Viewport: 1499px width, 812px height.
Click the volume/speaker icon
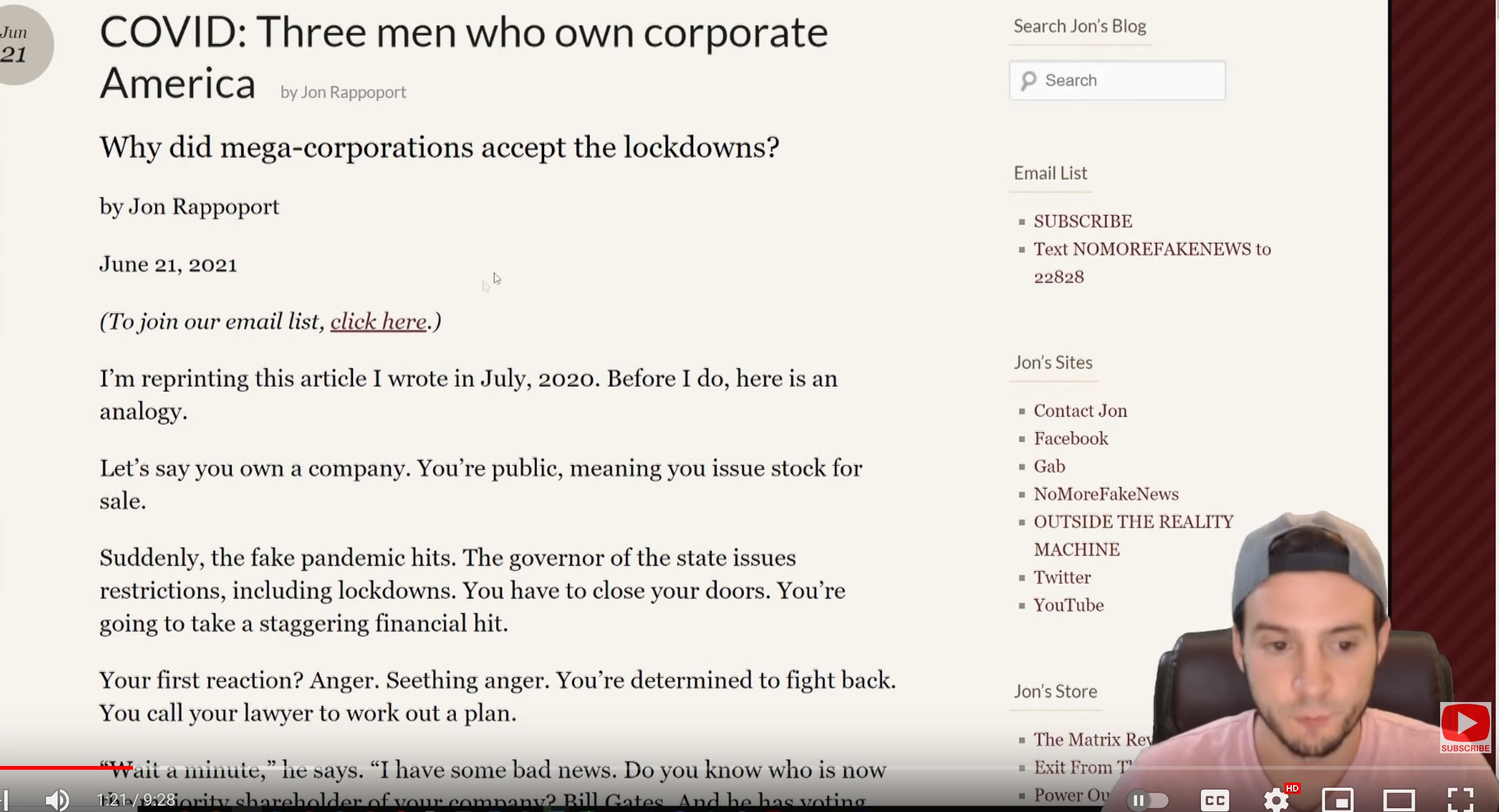pos(57,797)
